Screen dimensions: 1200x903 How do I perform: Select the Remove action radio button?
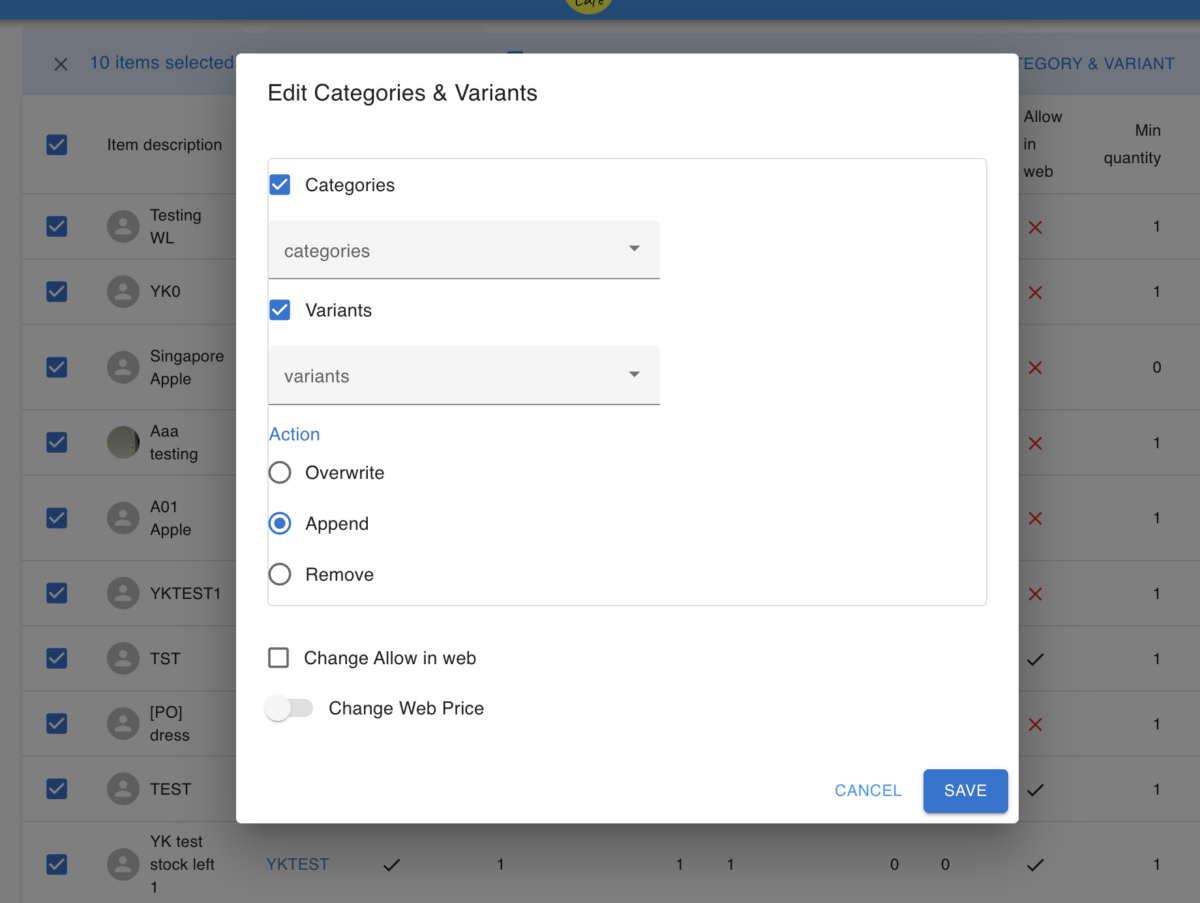coord(279,574)
